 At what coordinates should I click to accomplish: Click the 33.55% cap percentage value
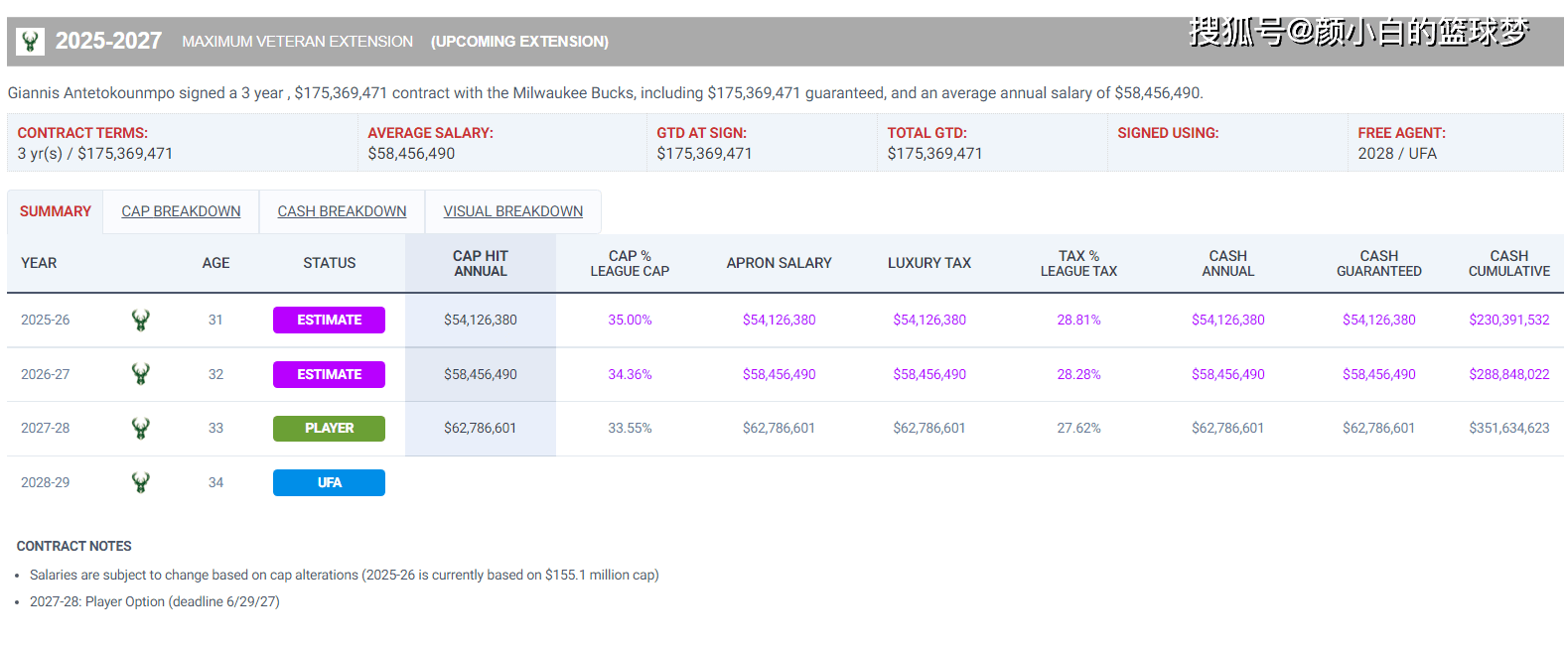tap(630, 428)
